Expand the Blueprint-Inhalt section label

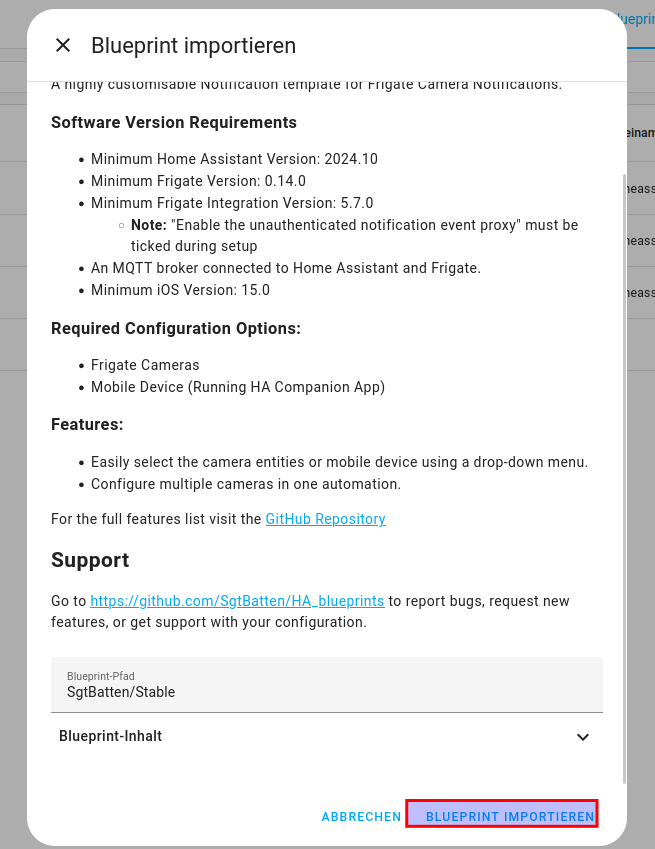[x=110, y=736]
